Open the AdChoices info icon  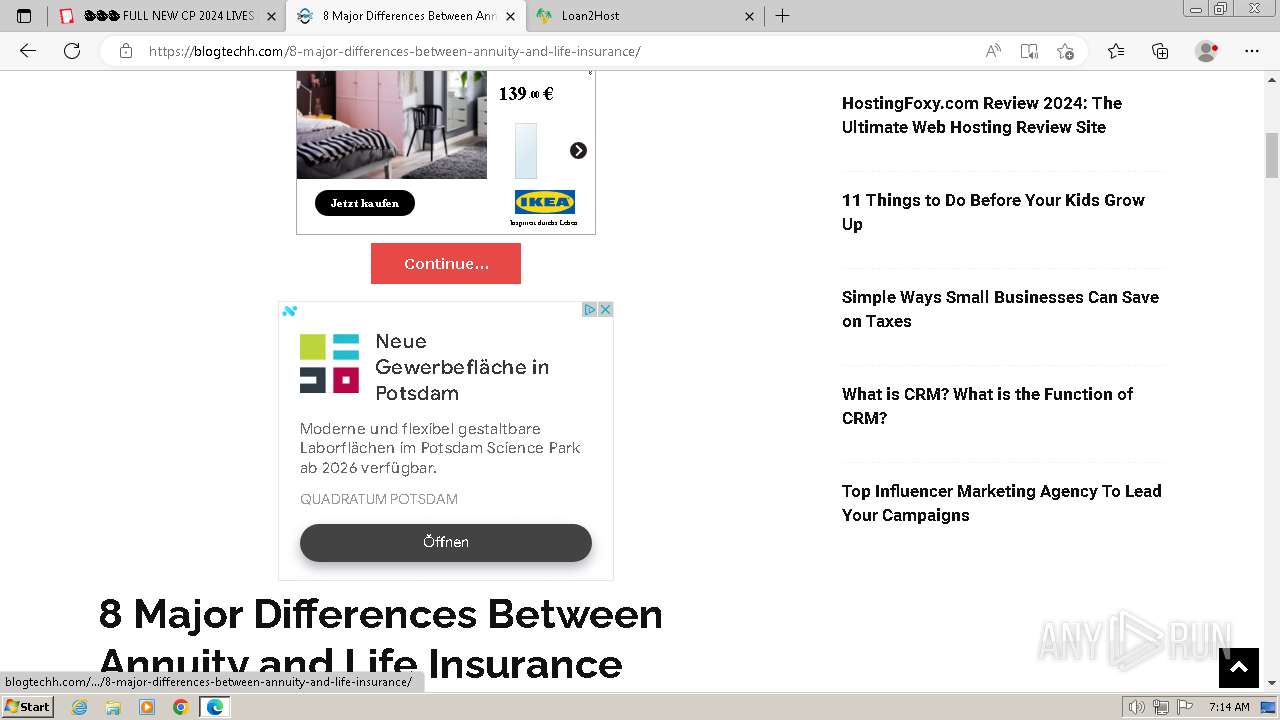(590, 310)
